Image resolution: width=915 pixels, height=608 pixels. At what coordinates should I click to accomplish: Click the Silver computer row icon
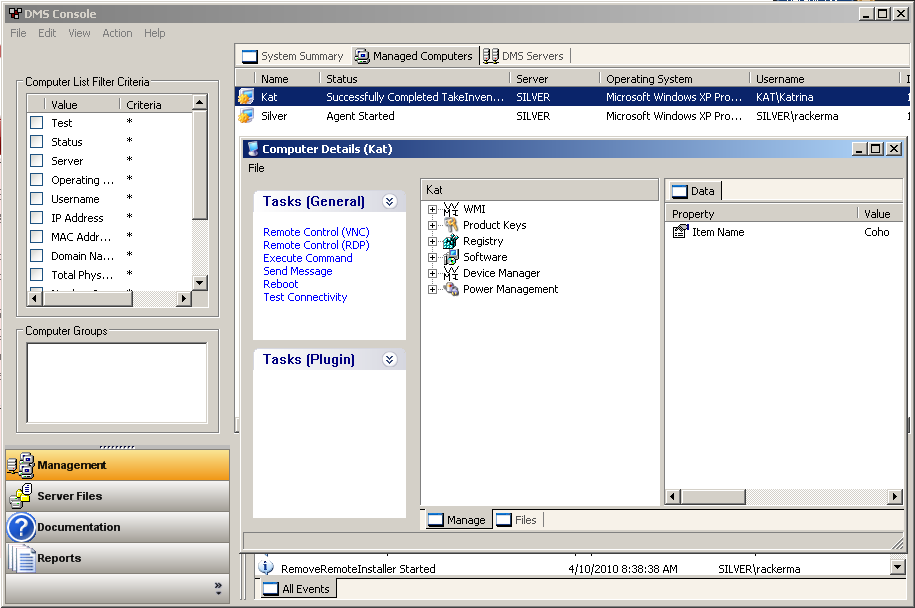pyautogui.click(x=246, y=116)
